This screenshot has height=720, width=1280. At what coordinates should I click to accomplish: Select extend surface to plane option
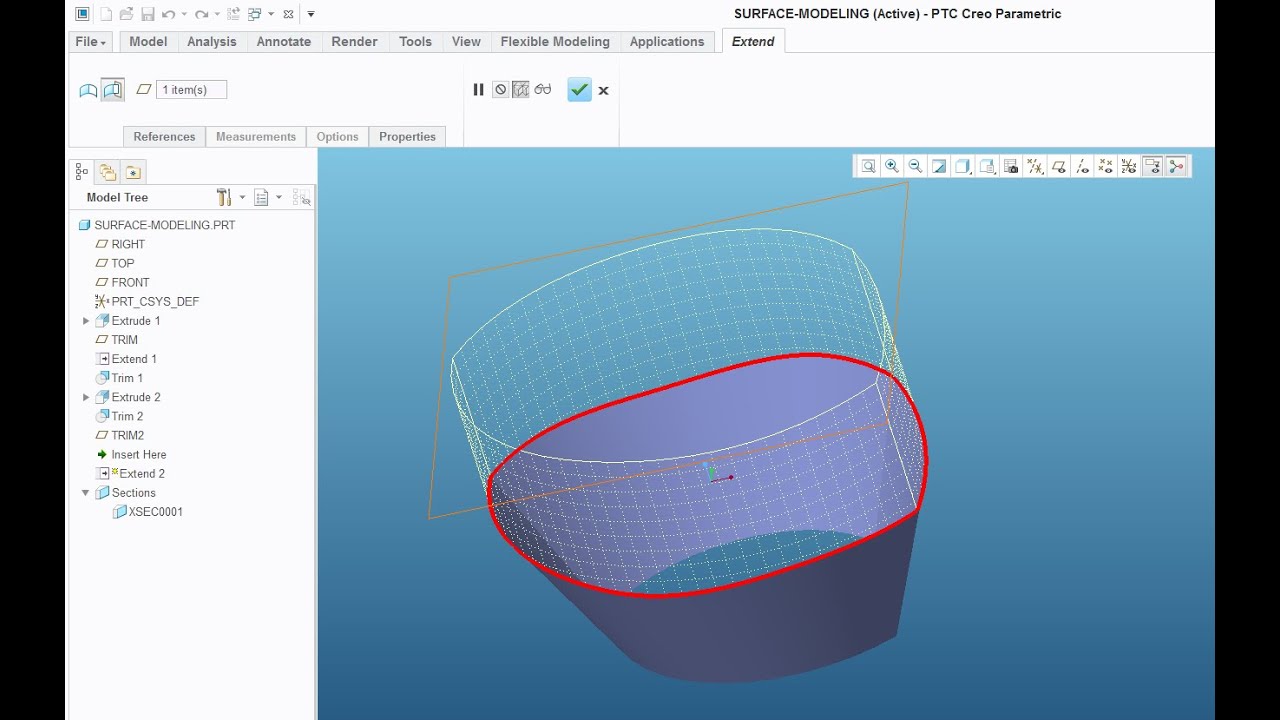click(x=112, y=90)
